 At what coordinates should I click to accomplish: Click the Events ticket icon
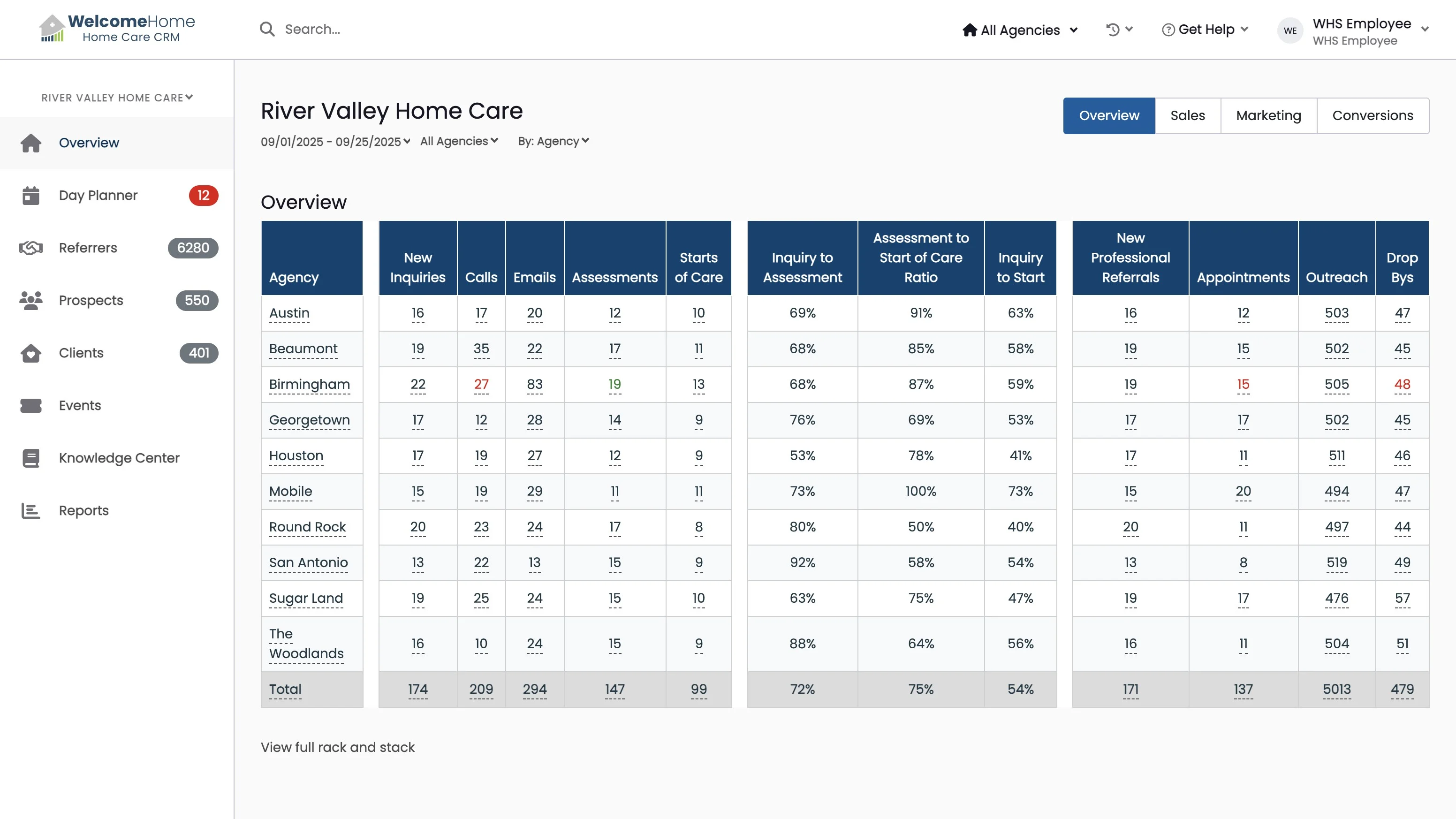pyautogui.click(x=31, y=406)
